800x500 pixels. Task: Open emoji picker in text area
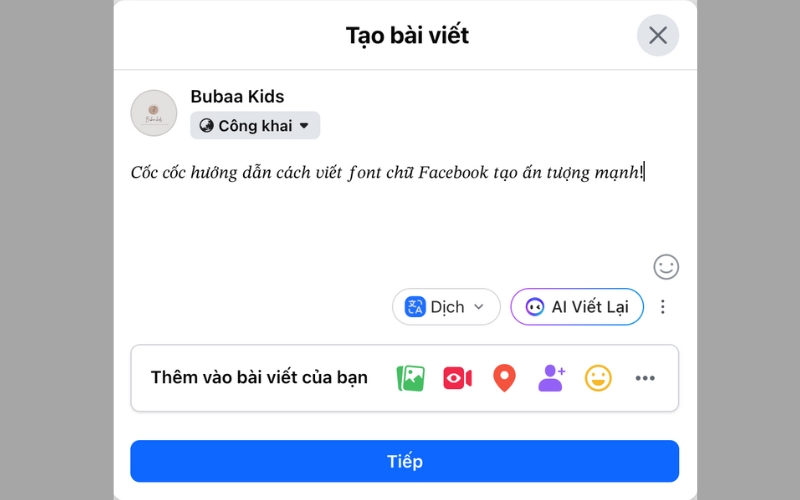666,267
